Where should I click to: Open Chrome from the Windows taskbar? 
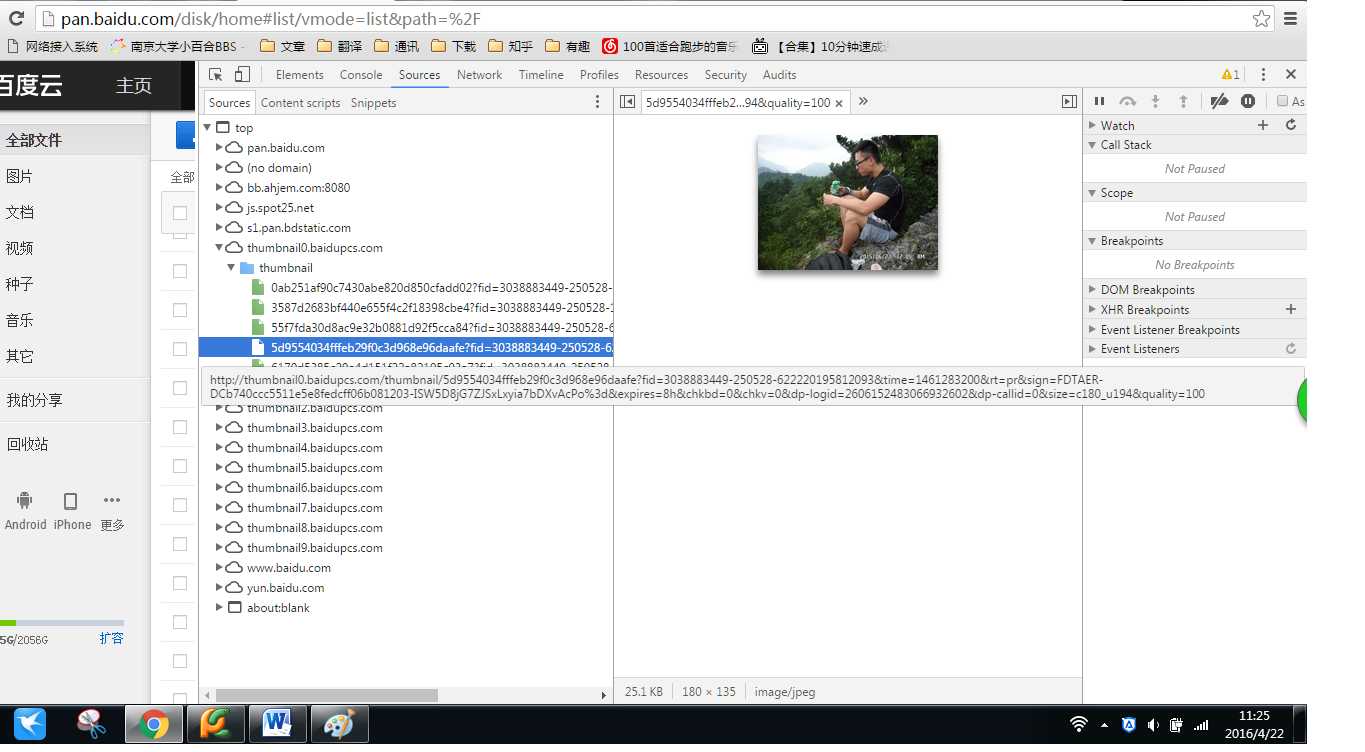[x=153, y=724]
